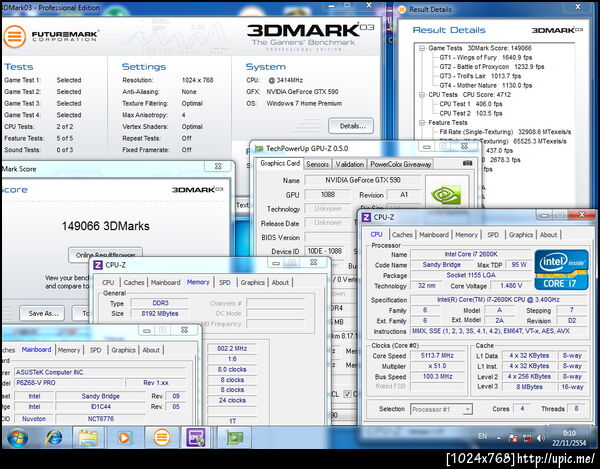600x469 pixels.
Task: Select the GT2 - Battle of Proxycon row
Action: [x=492, y=67]
